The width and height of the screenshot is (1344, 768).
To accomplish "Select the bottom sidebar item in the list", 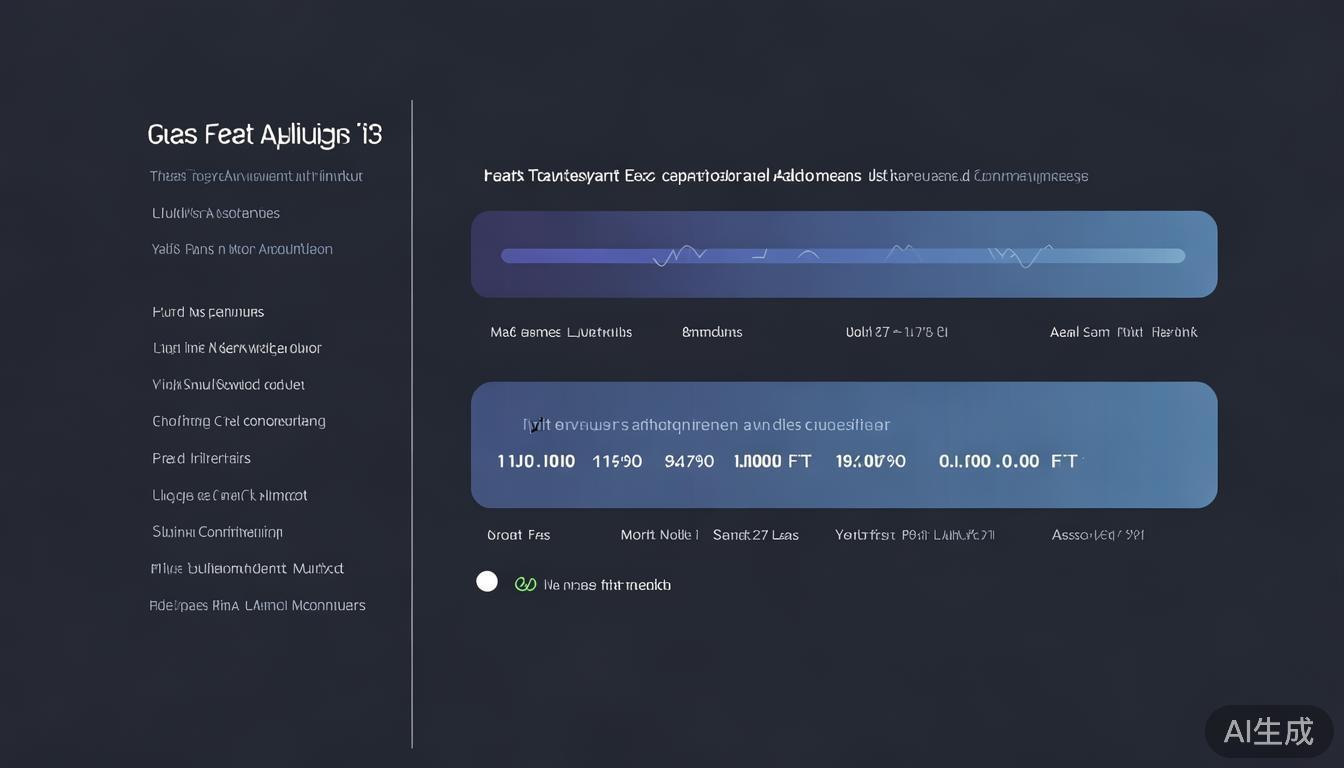I will pos(257,605).
